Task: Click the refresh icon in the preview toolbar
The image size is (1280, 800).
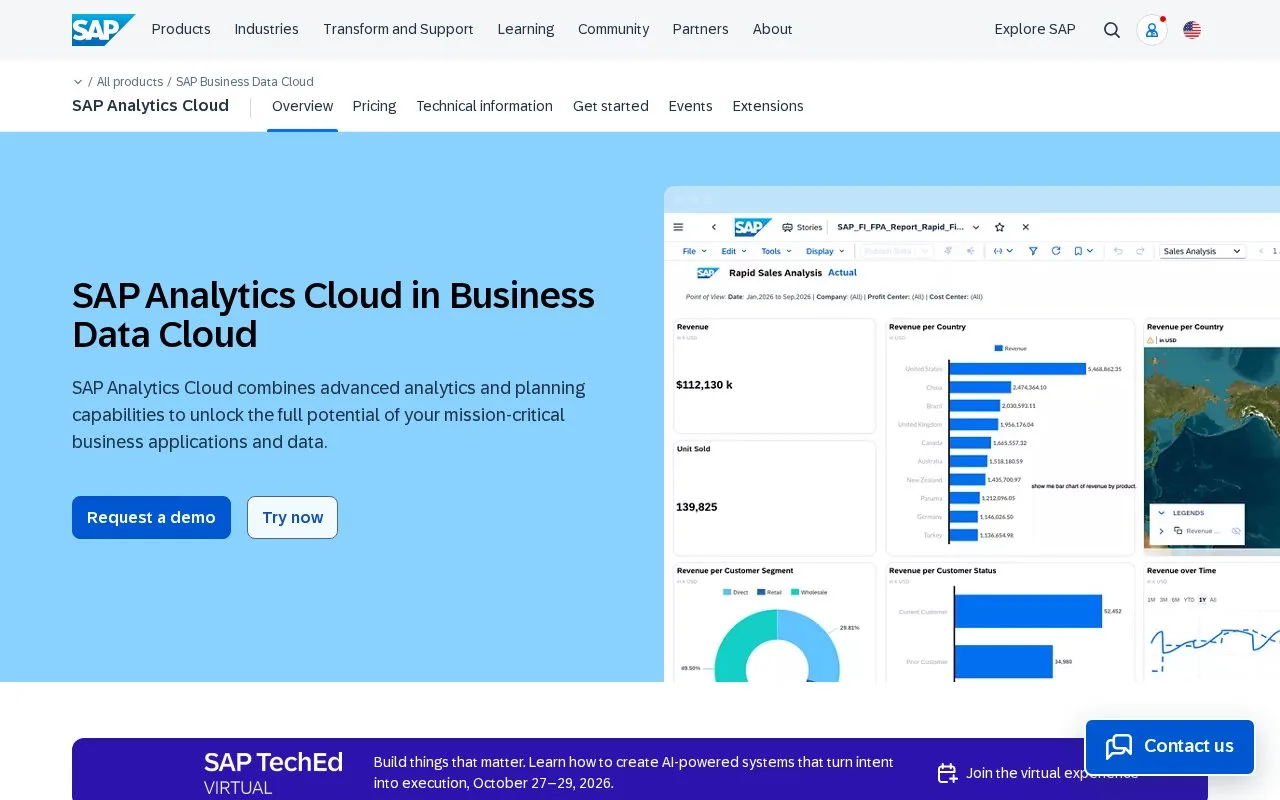Action: tap(1056, 251)
